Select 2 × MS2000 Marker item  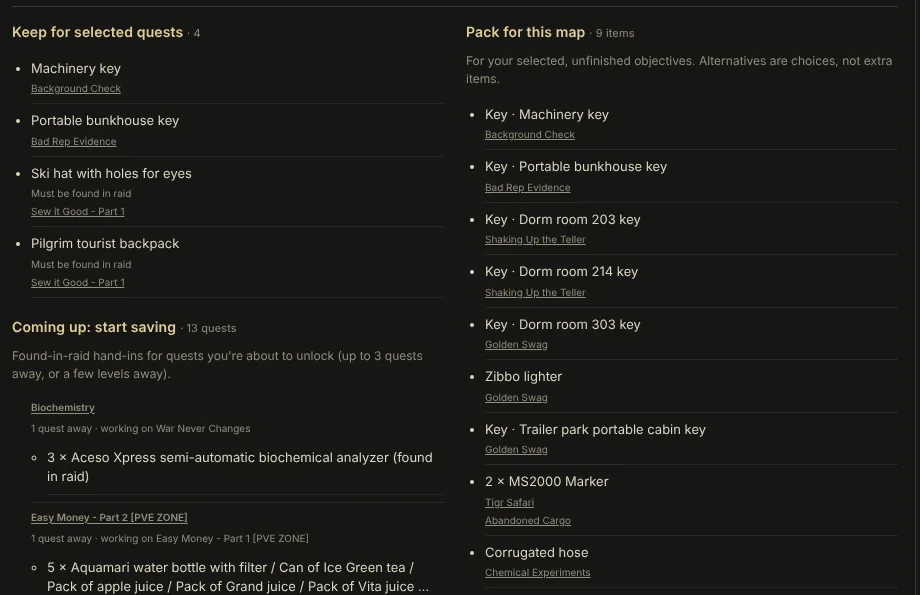pos(546,482)
